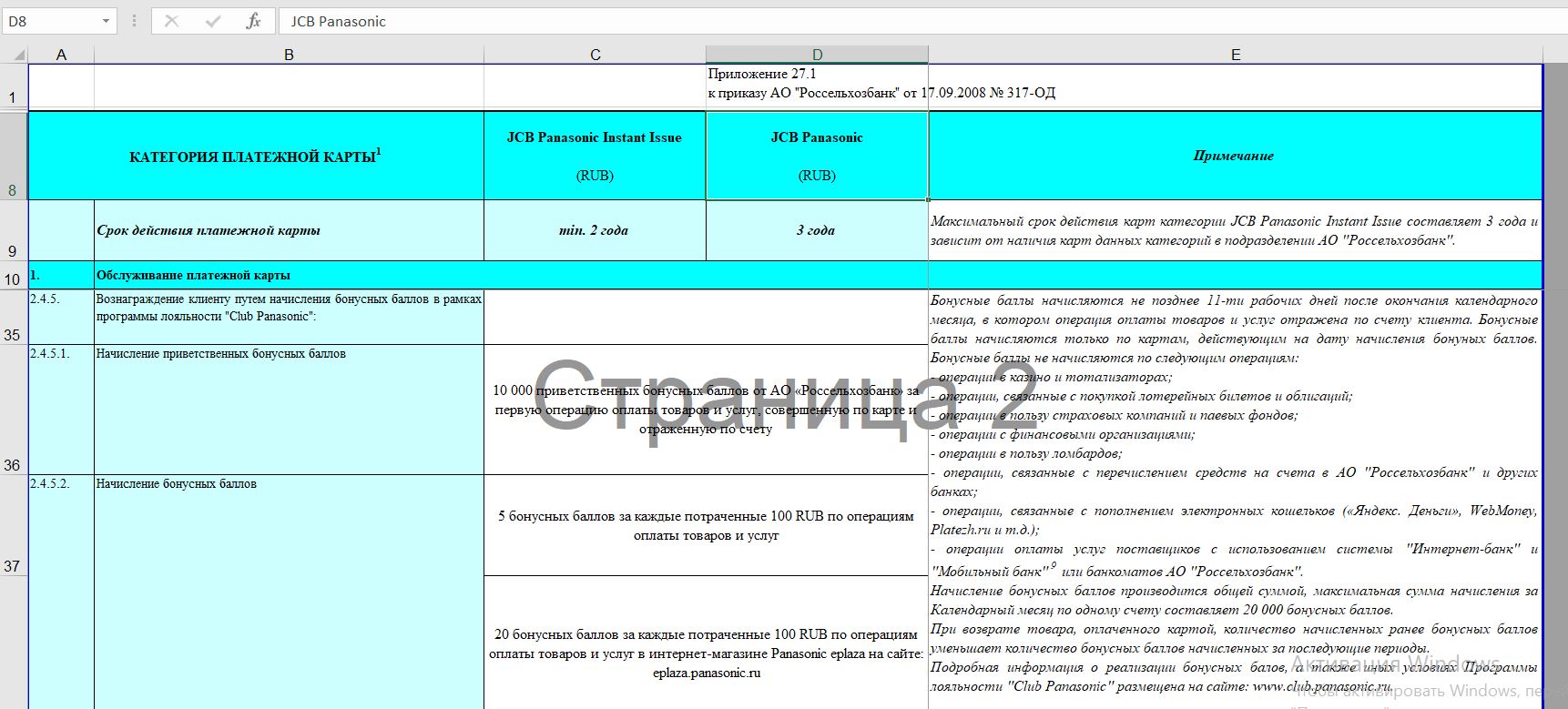Select row 8 header

pyautogui.click(x=13, y=156)
